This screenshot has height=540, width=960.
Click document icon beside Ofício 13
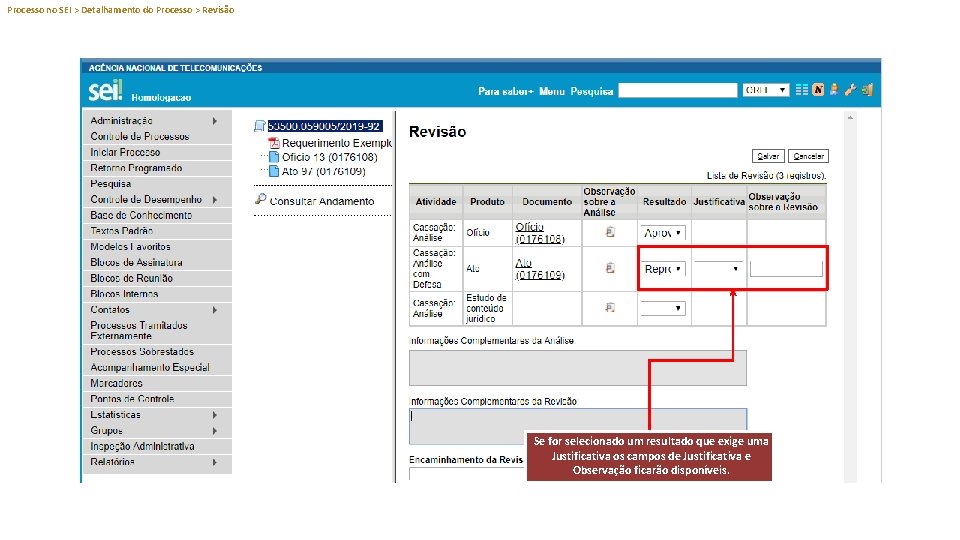(274, 157)
